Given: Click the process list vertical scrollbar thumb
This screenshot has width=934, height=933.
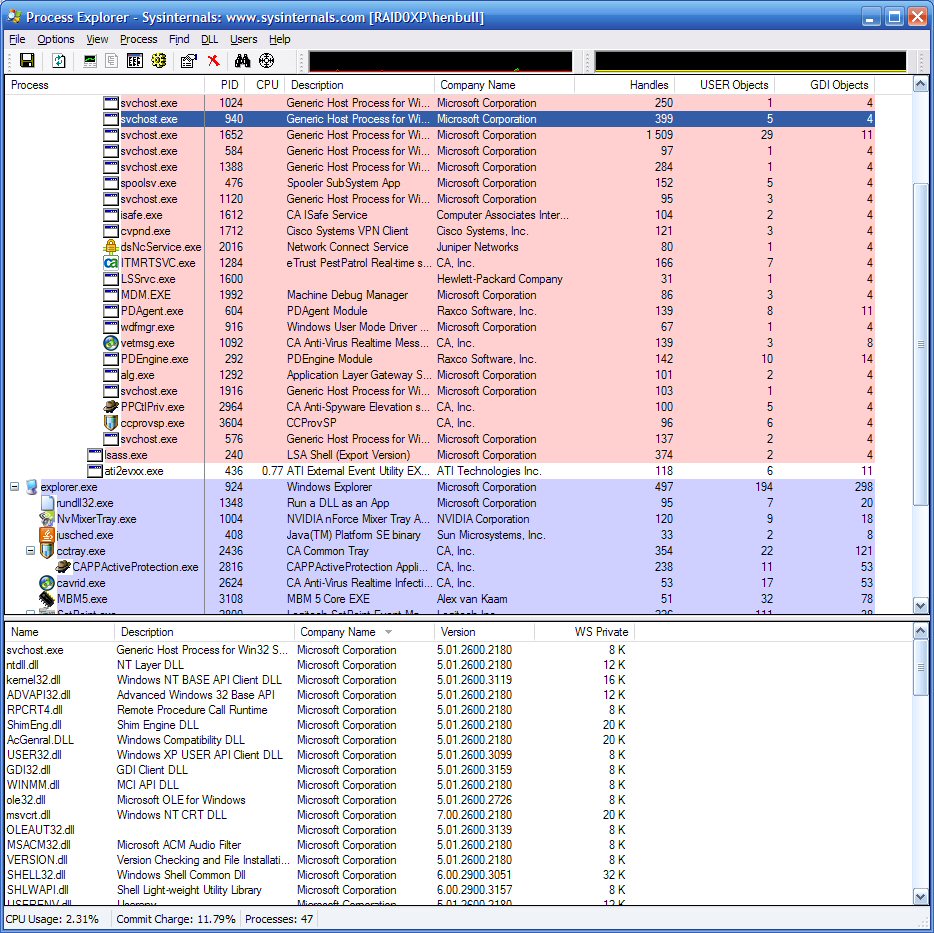Looking at the screenshot, I should [920, 343].
